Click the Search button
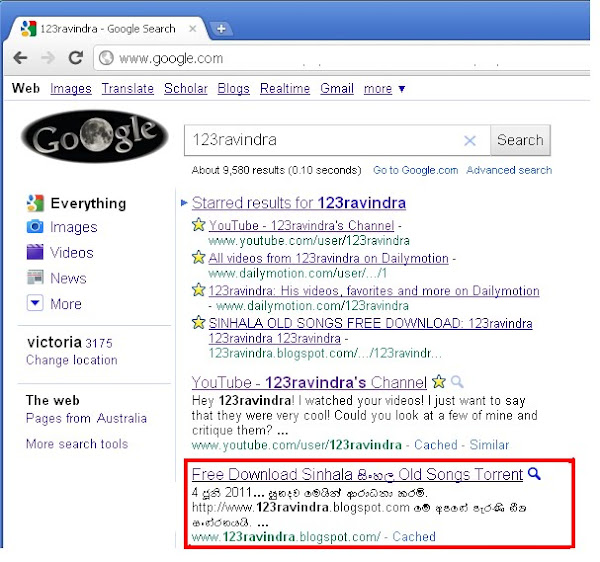The height and width of the screenshot is (562, 600). pyautogui.click(x=520, y=140)
